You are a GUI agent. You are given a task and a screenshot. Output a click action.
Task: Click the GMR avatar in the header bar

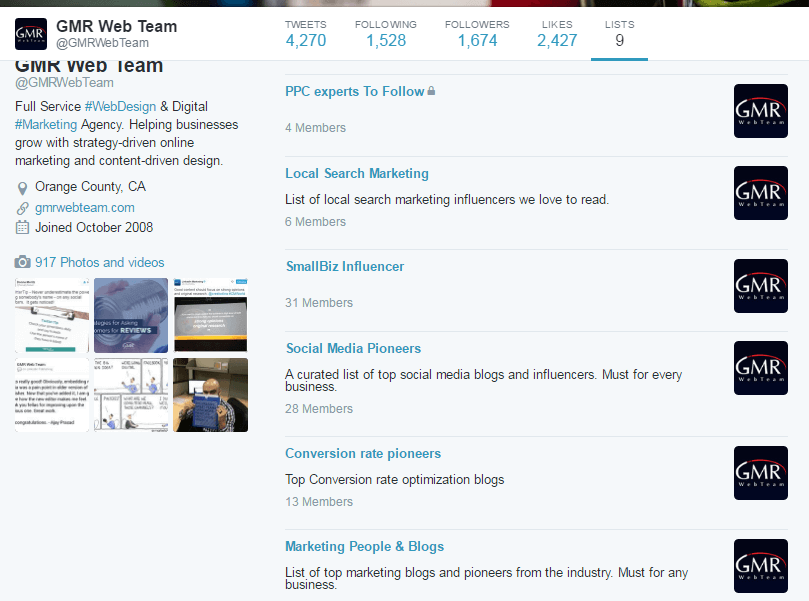pyautogui.click(x=31, y=34)
